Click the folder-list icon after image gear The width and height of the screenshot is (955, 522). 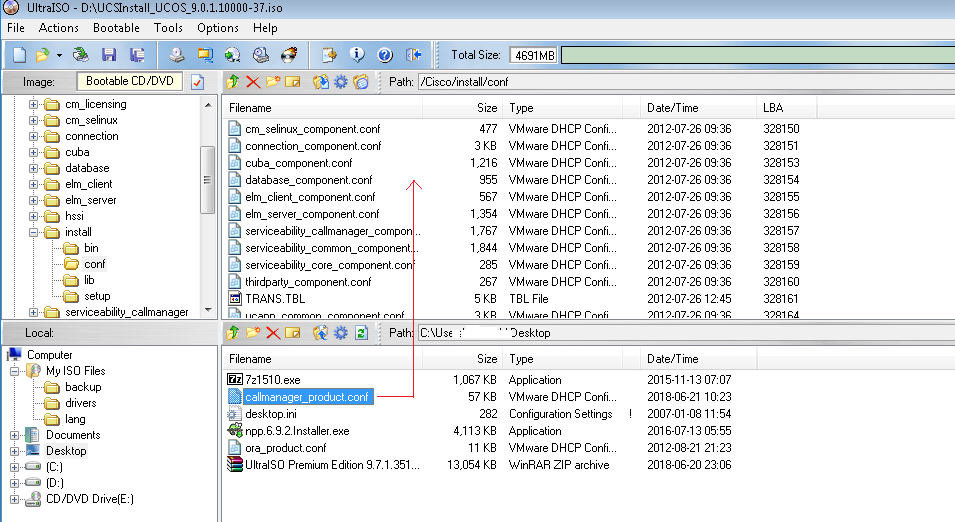click(x=361, y=82)
